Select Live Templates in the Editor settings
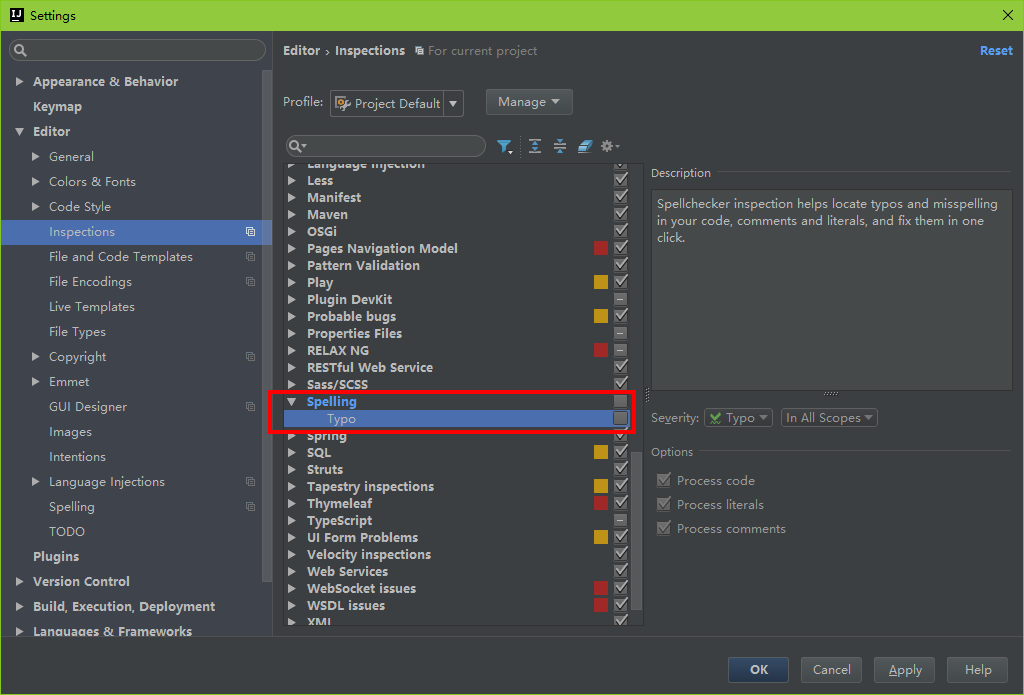This screenshot has height=695, width=1024. pos(91,307)
